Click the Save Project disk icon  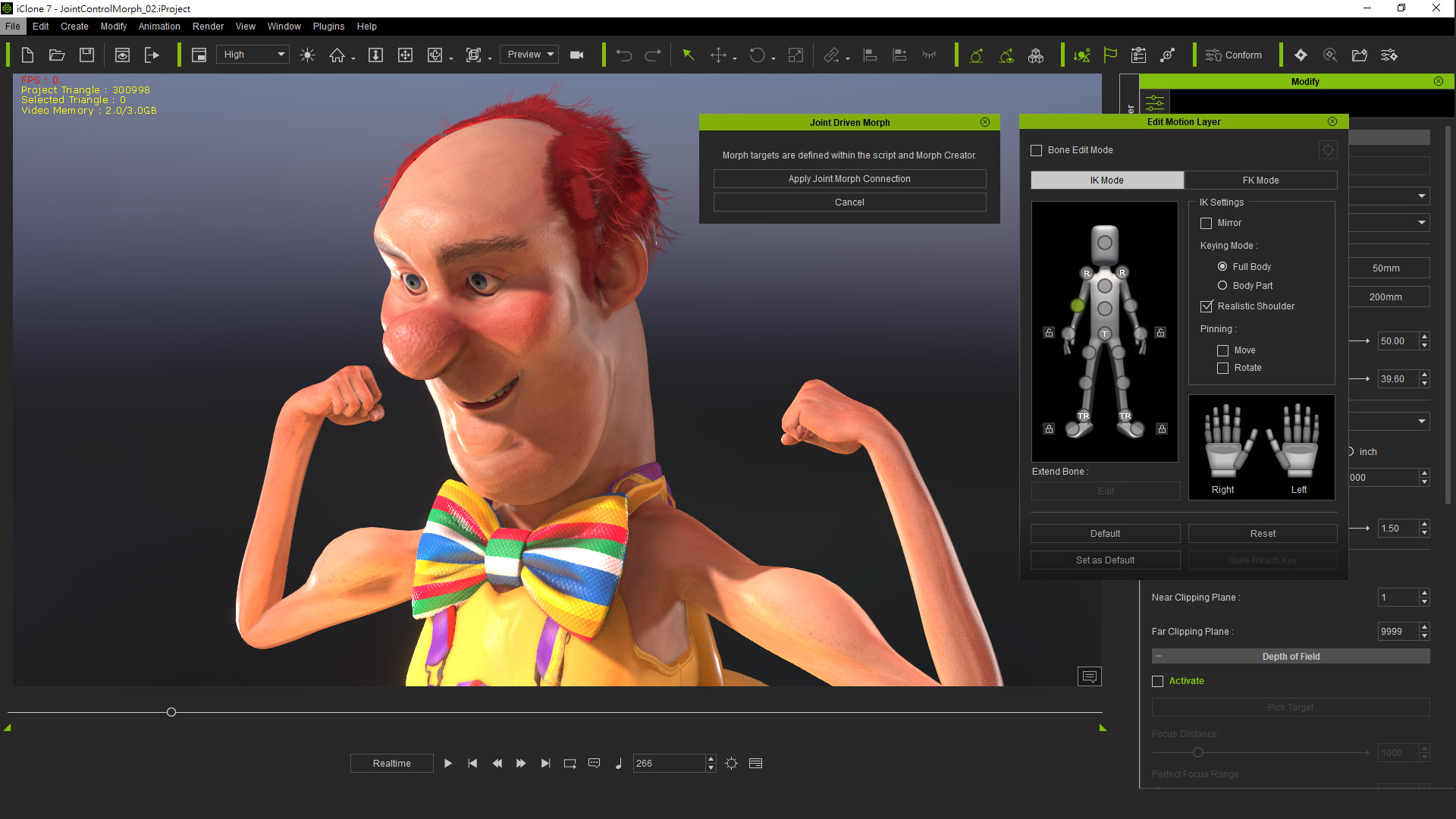pyautogui.click(x=86, y=55)
